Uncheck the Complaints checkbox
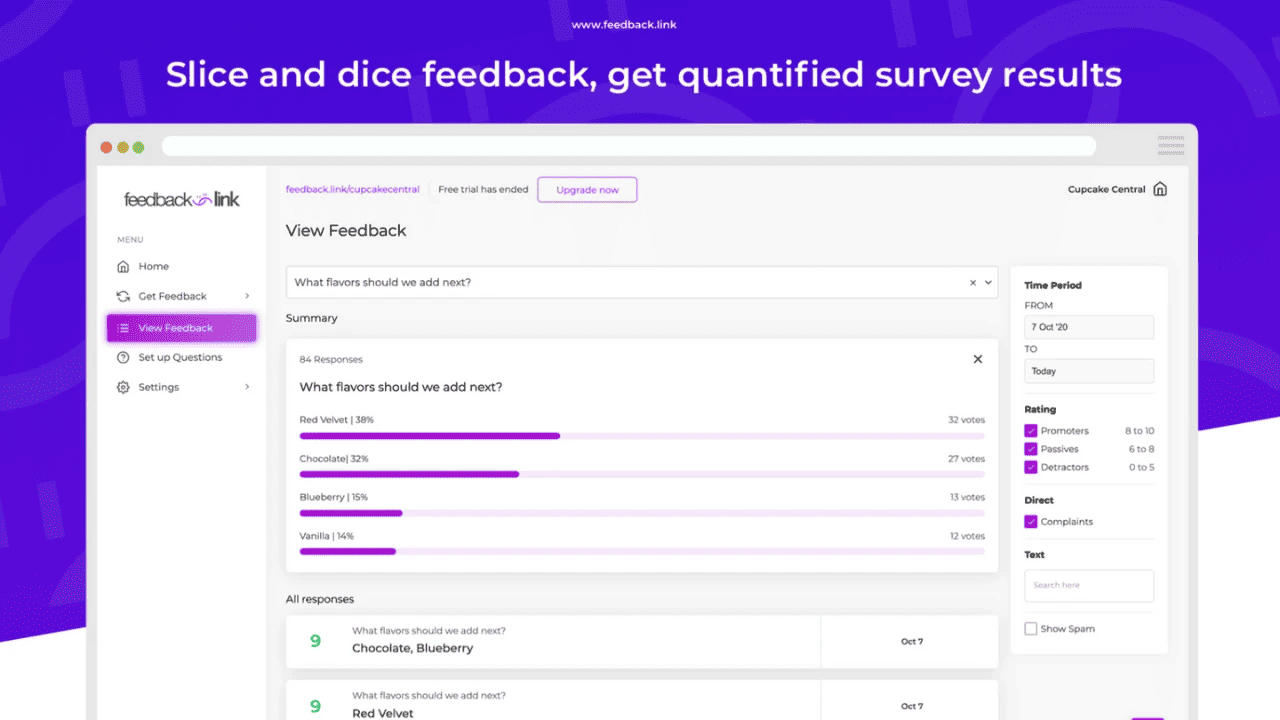The width and height of the screenshot is (1280, 720). pyautogui.click(x=1031, y=522)
